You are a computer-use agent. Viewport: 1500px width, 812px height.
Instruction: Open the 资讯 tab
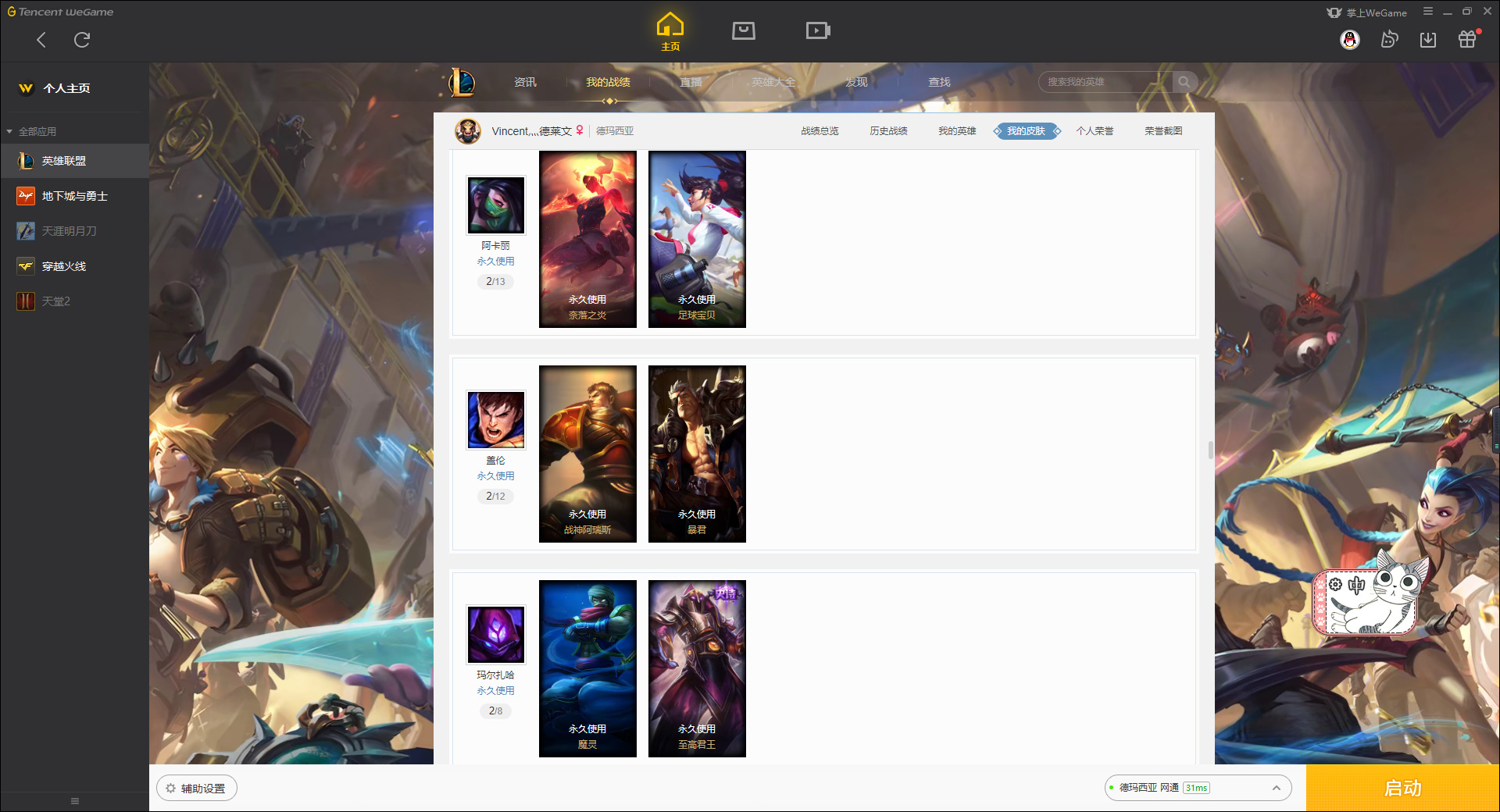[525, 82]
